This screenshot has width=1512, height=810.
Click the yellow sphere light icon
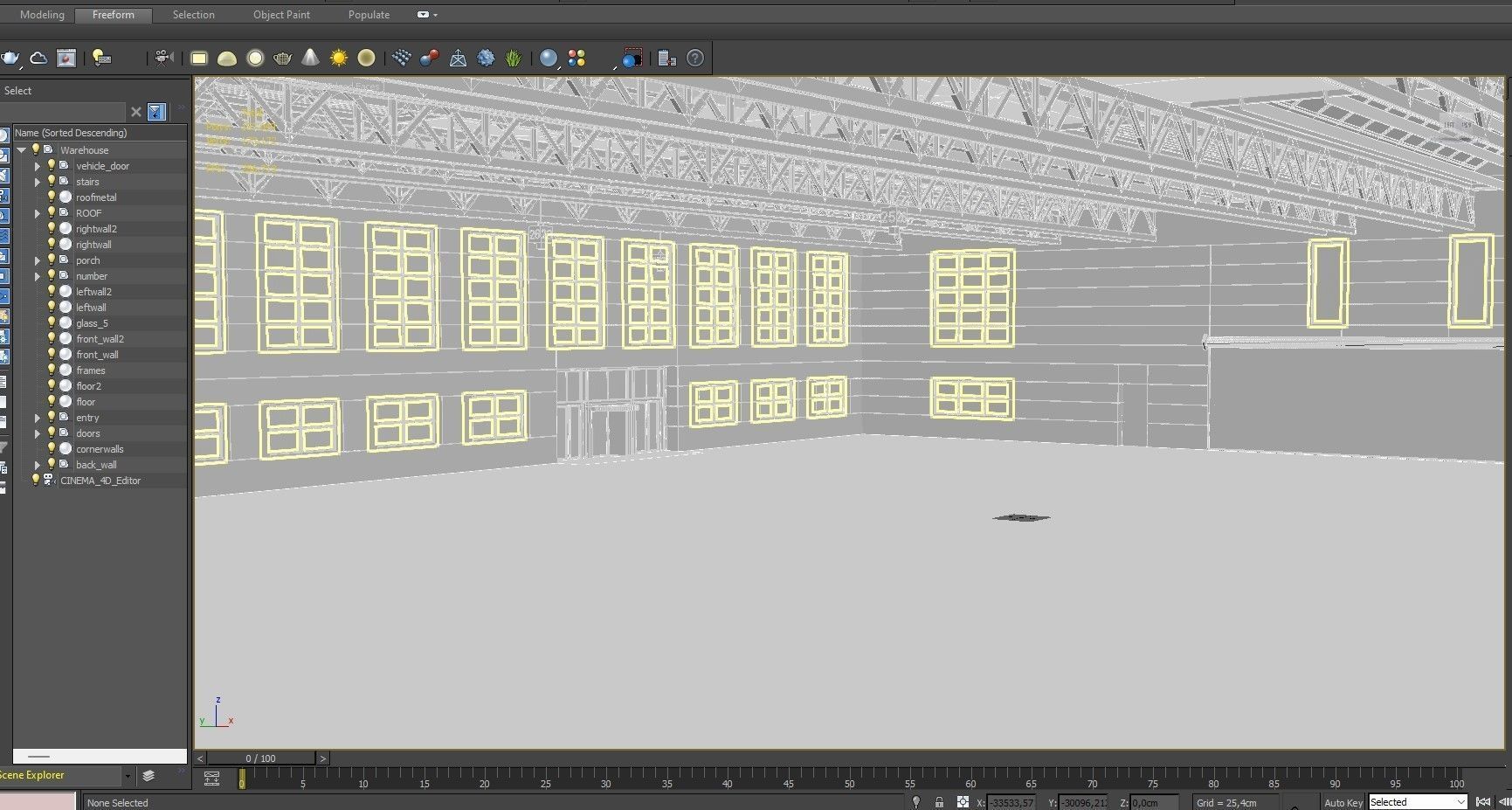(366, 59)
